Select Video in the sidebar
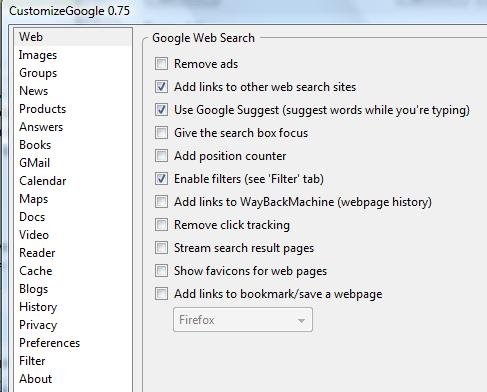487x392 pixels. pyautogui.click(x=73, y=235)
